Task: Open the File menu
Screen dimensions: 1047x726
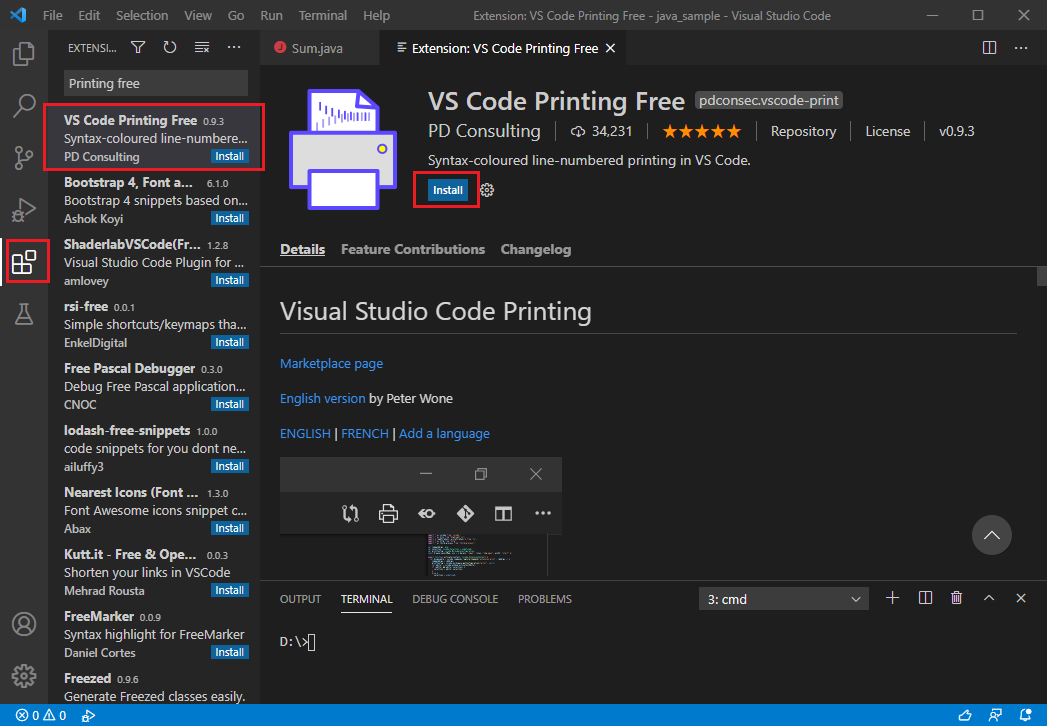Action: (52, 15)
